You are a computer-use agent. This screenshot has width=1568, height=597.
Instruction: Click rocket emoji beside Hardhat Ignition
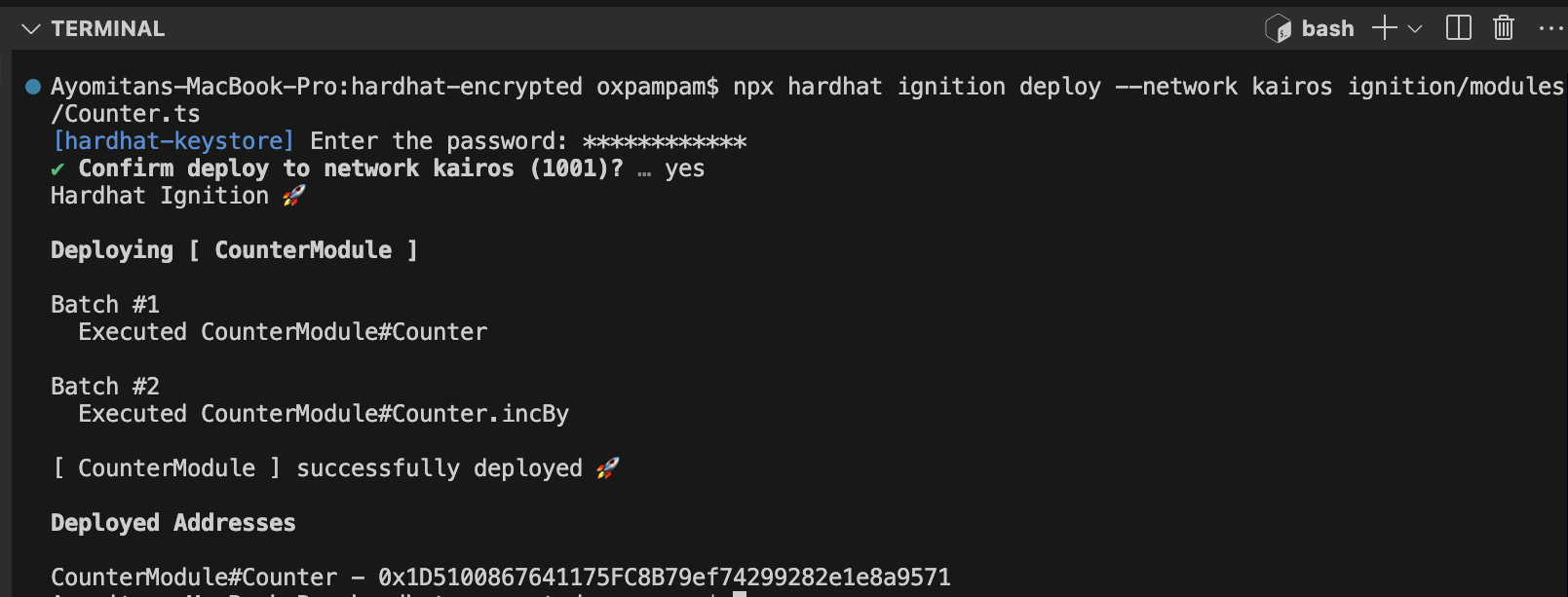pyautogui.click(x=293, y=196)
